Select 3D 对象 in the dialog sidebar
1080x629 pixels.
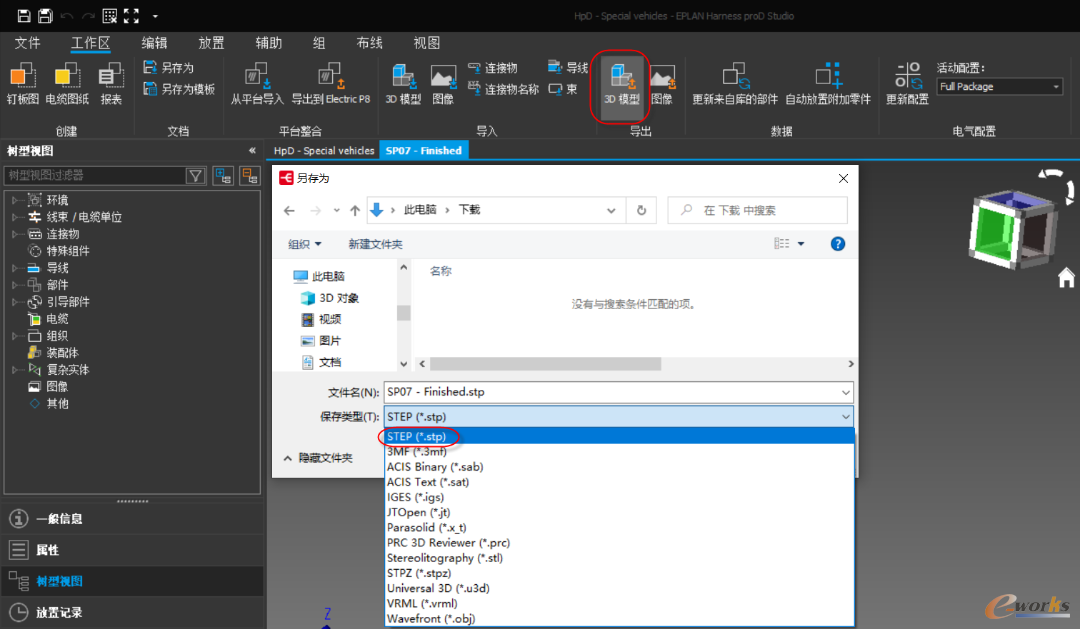[330, 298]
